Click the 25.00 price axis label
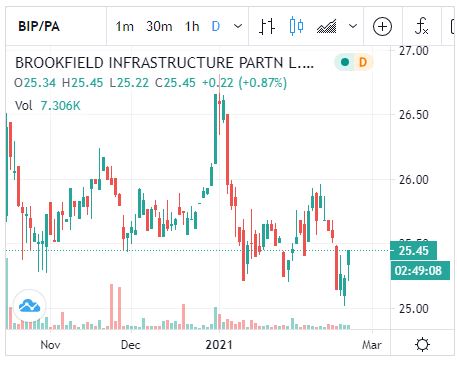This screenshot has height=366, width=457. pos(414,309)
